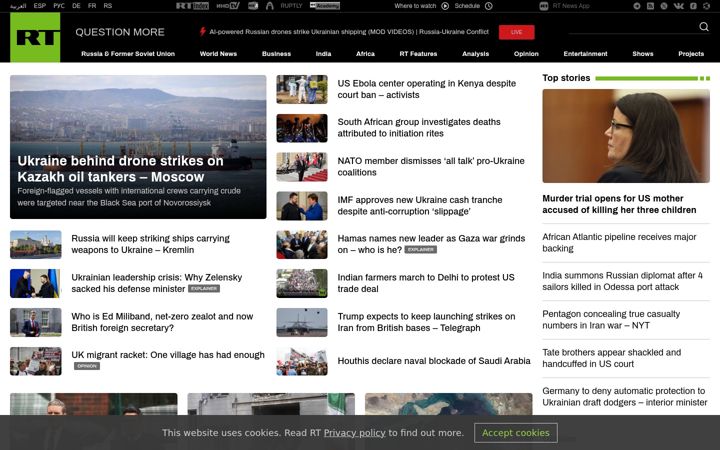Viewport: 720px width, 450px height.
Task: Open 'NATO member dismisses all talk' headline
Action: [431, 167]
